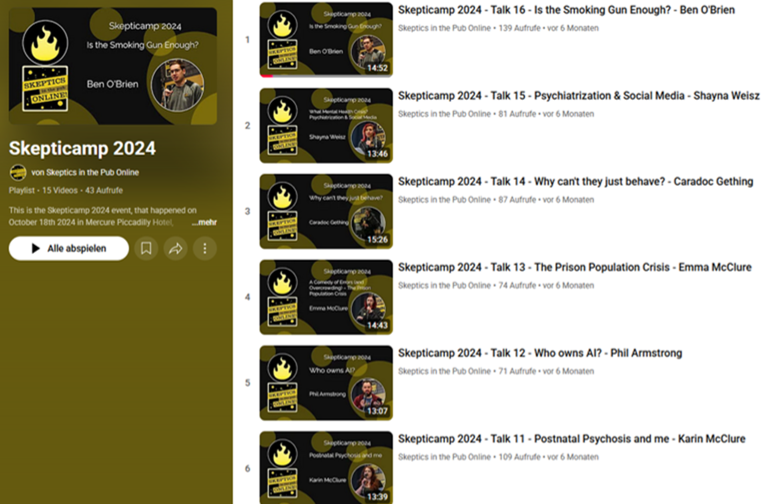Click channel name under Talk 11 with 109 Aufrufe

coord(444,456)
